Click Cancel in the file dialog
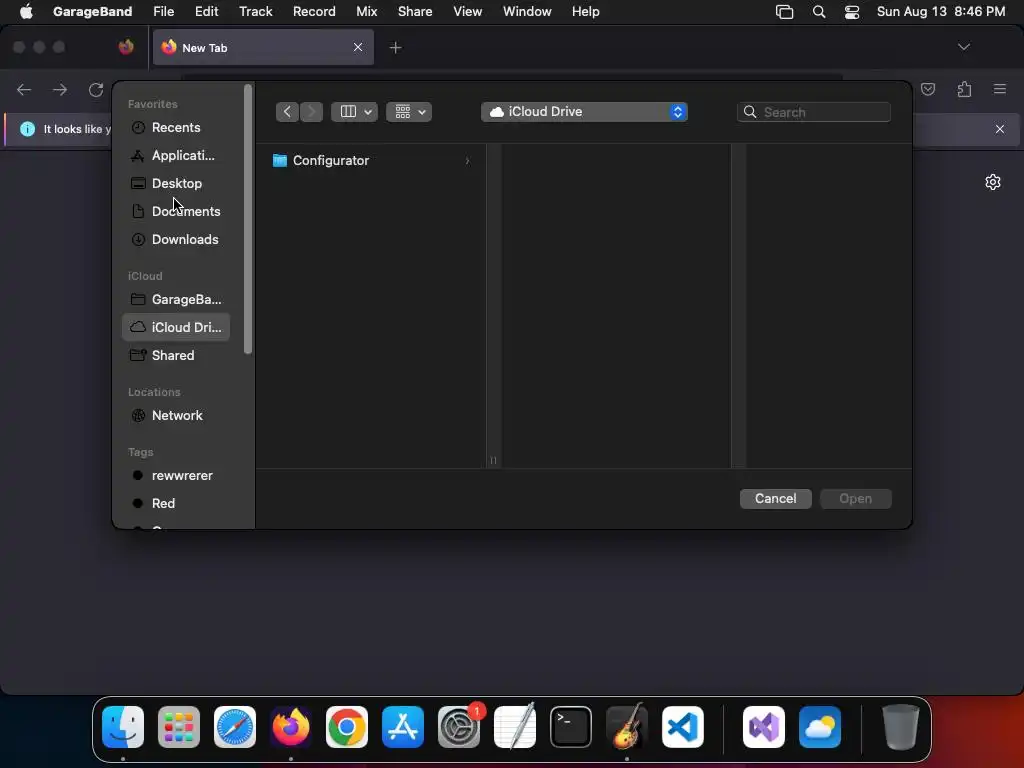This screenshot has height=768, width=1024. tap(776, 499)
